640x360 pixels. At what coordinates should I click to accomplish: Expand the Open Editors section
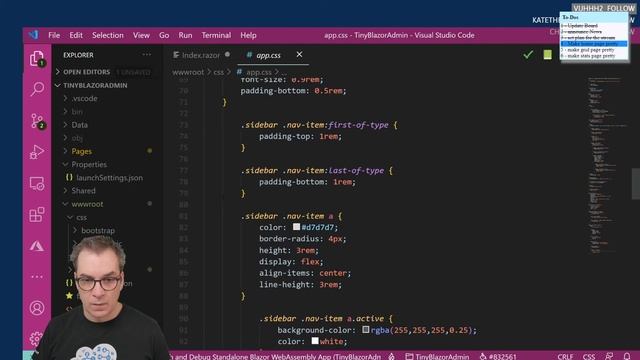[x=87, y=72]
